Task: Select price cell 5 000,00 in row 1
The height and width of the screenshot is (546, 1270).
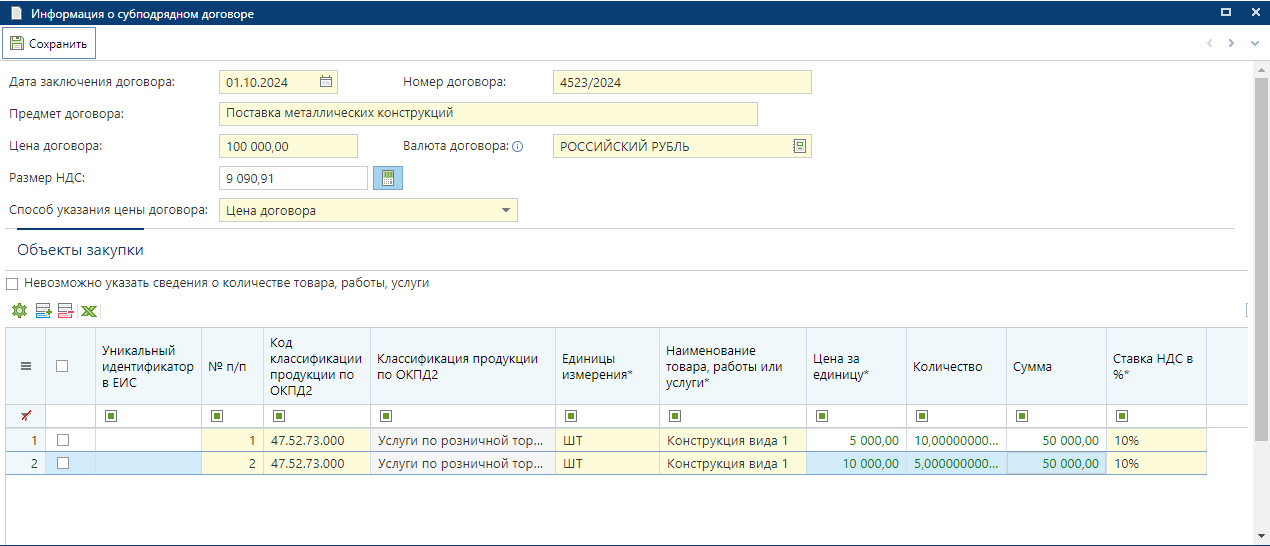Action: pos(856,440)
